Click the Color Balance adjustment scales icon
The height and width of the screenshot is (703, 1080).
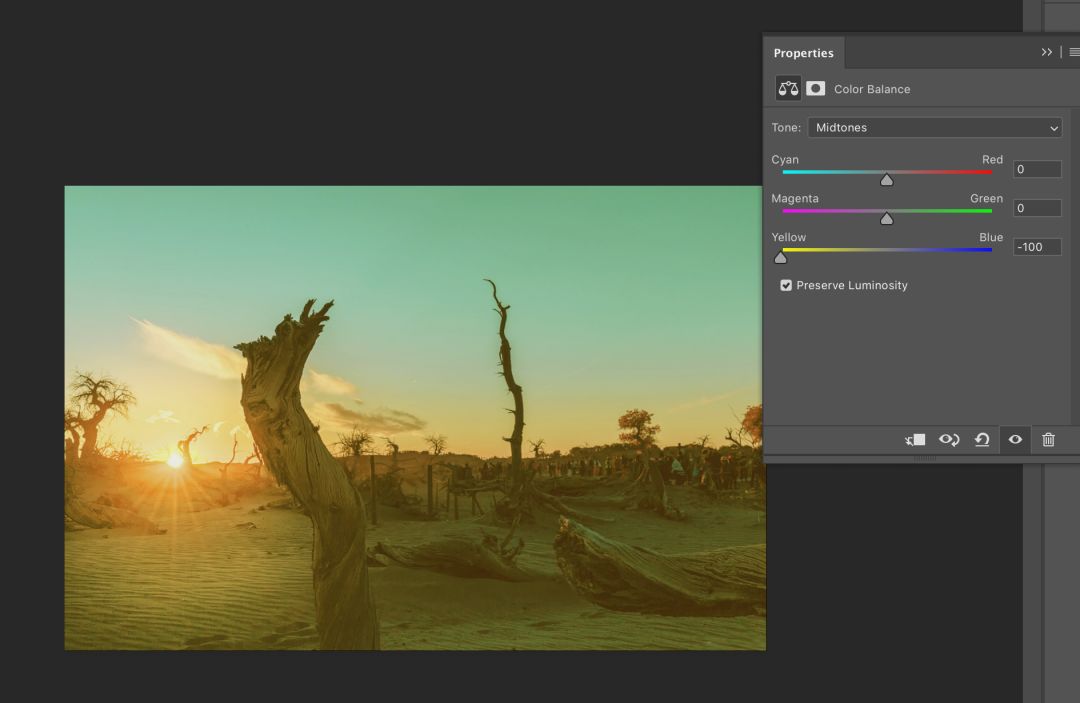[788, 89]
